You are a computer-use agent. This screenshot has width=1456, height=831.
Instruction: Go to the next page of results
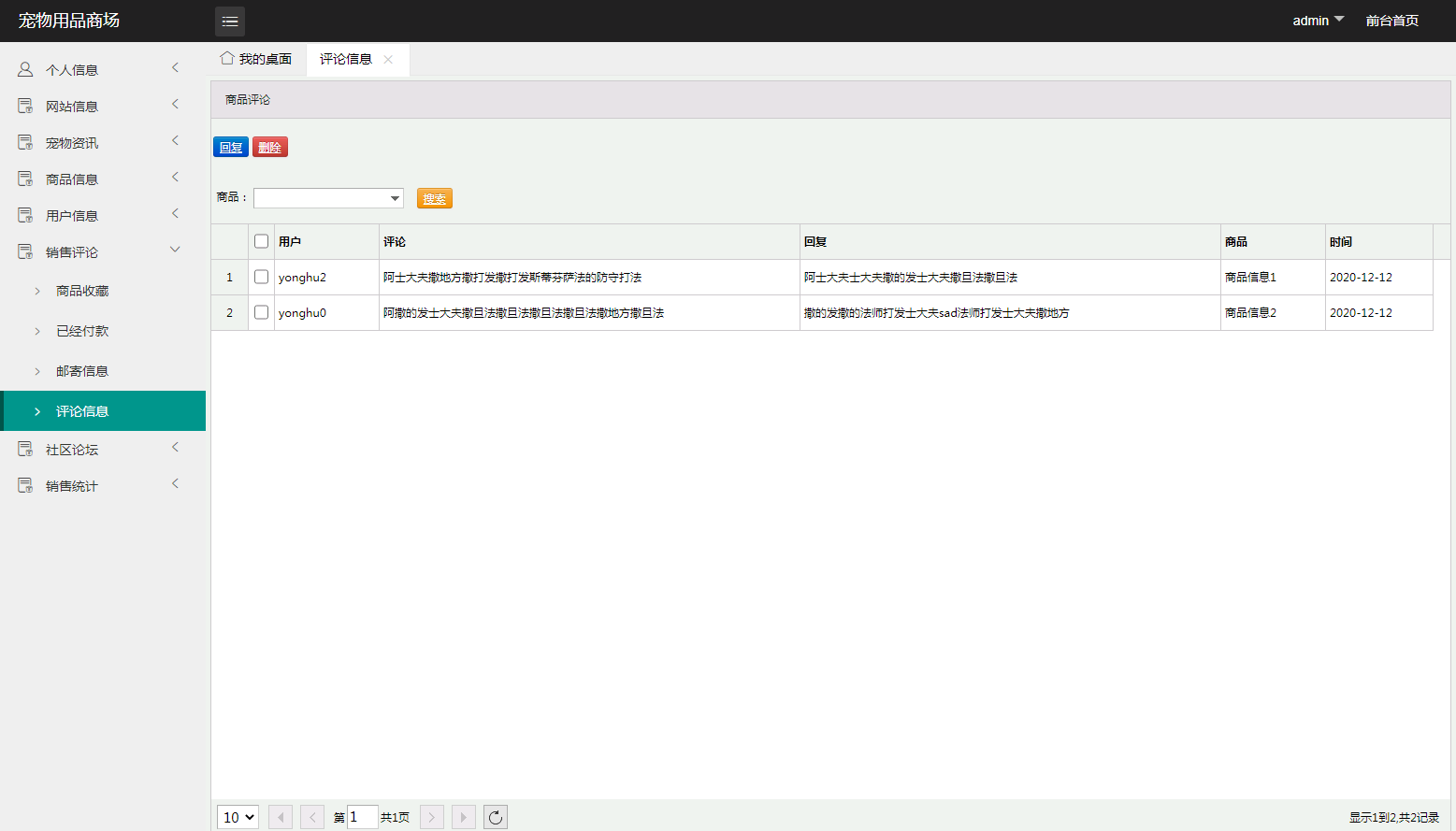click(x=432, y=817)
